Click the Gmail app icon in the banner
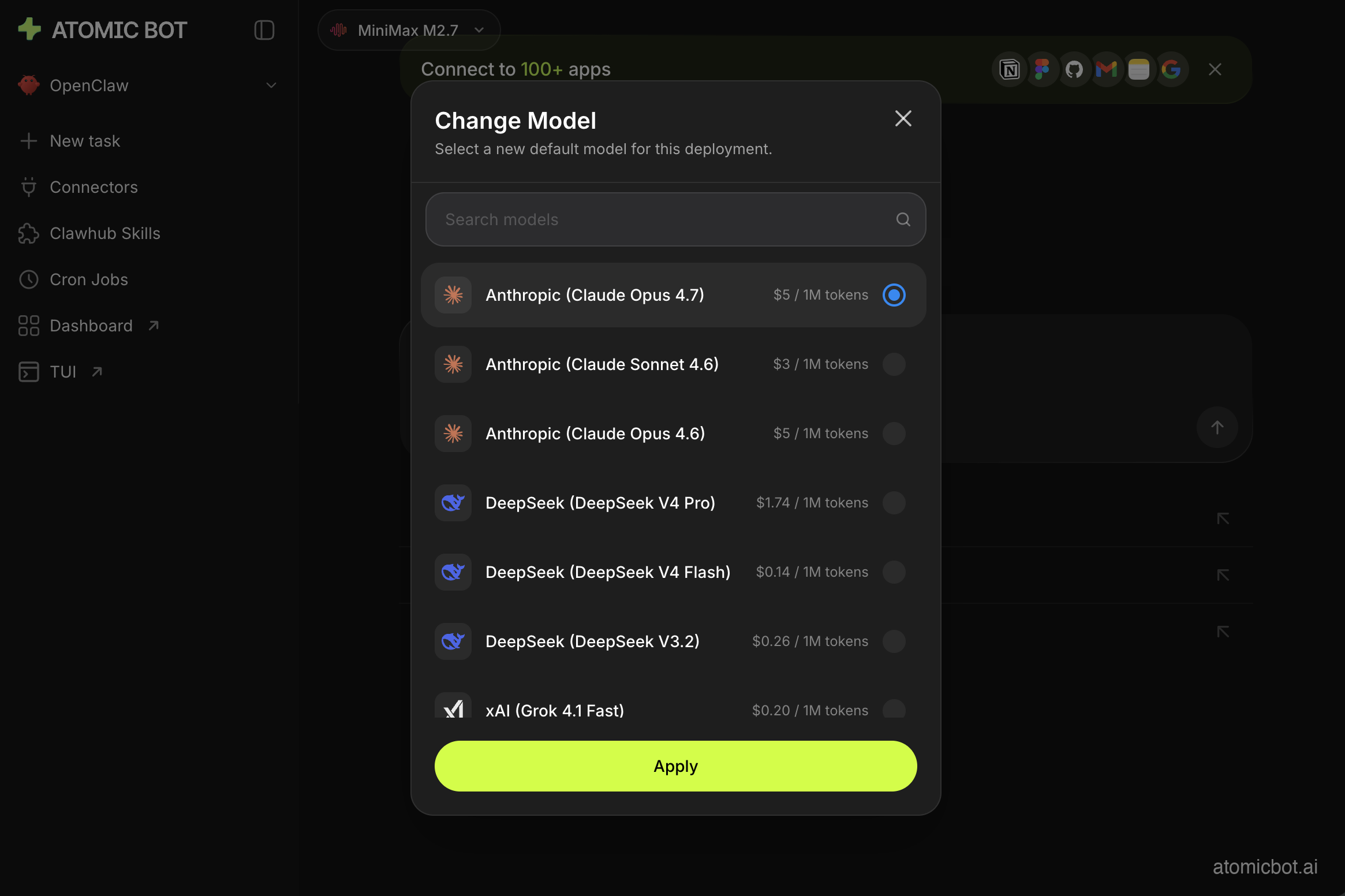This screenshot has height=896, width=1345. coord(1107,70)
